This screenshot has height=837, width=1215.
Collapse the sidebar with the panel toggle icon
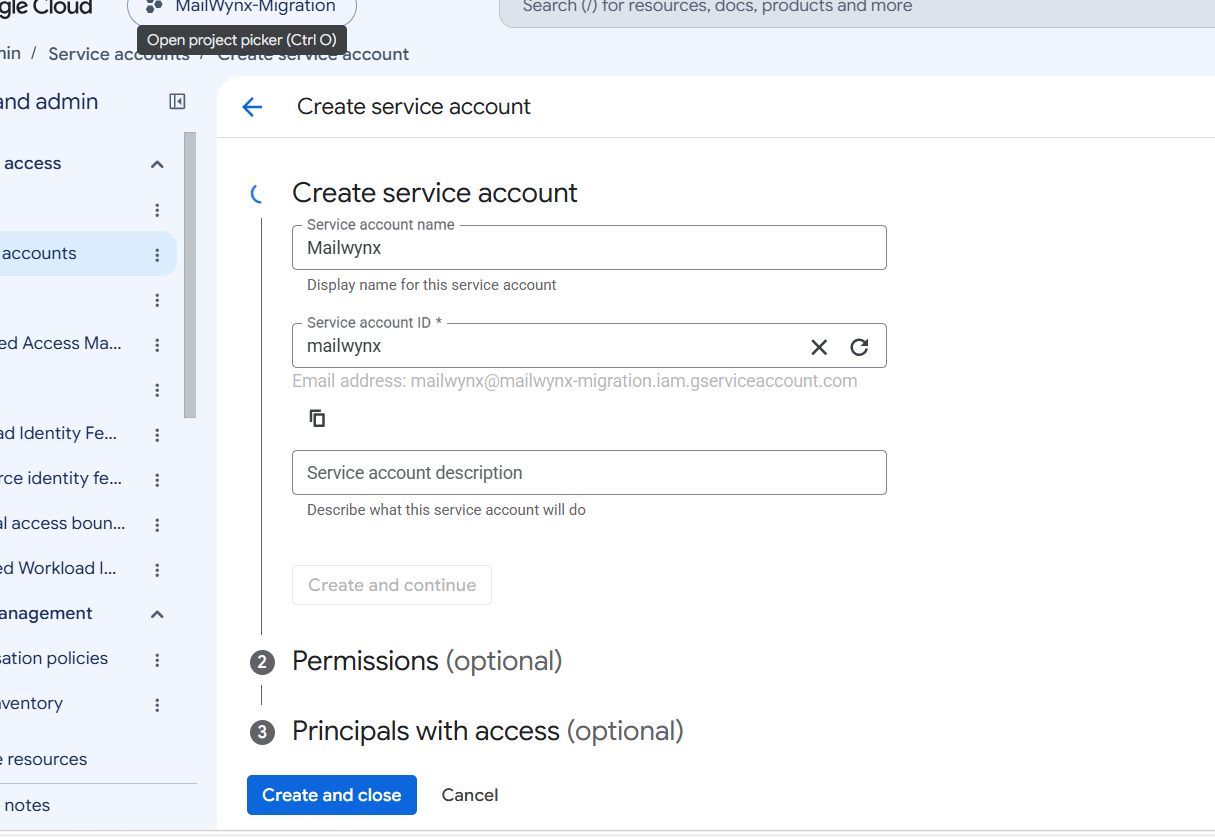pos(177,101)
